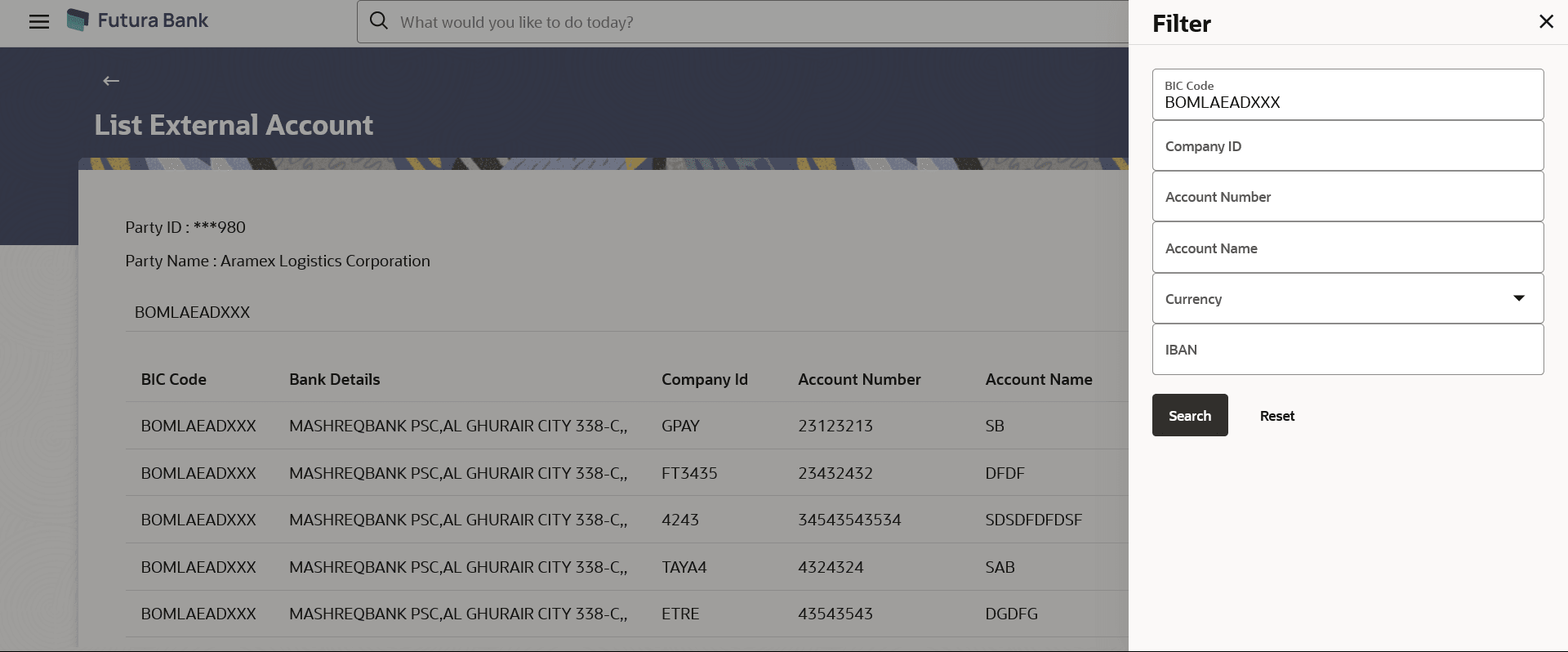Click the Account Number filter field

1347,197
